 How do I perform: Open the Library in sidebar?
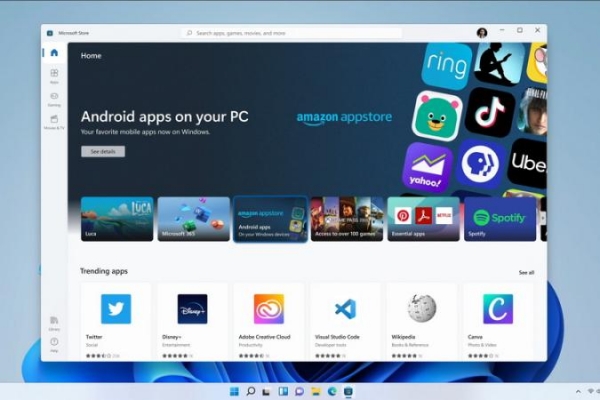point(54,322)
